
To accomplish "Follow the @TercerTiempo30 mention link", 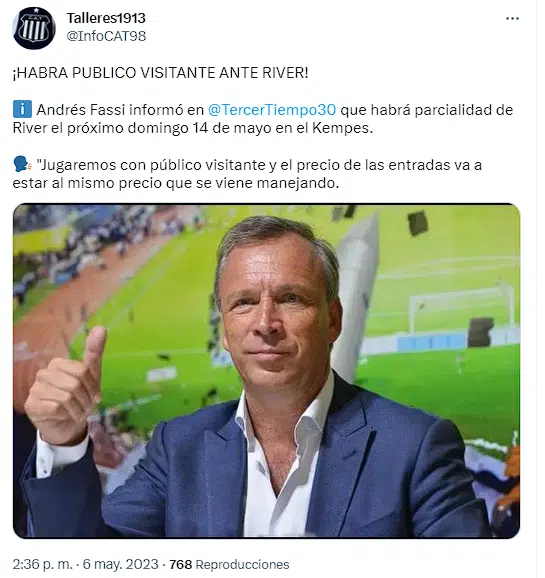I will click(x=272, y=110).
